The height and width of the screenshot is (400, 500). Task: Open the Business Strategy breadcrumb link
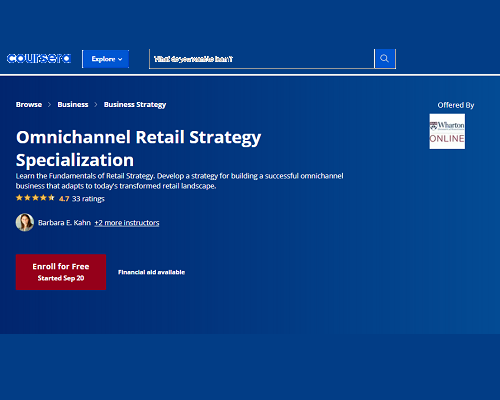point(135,105)
